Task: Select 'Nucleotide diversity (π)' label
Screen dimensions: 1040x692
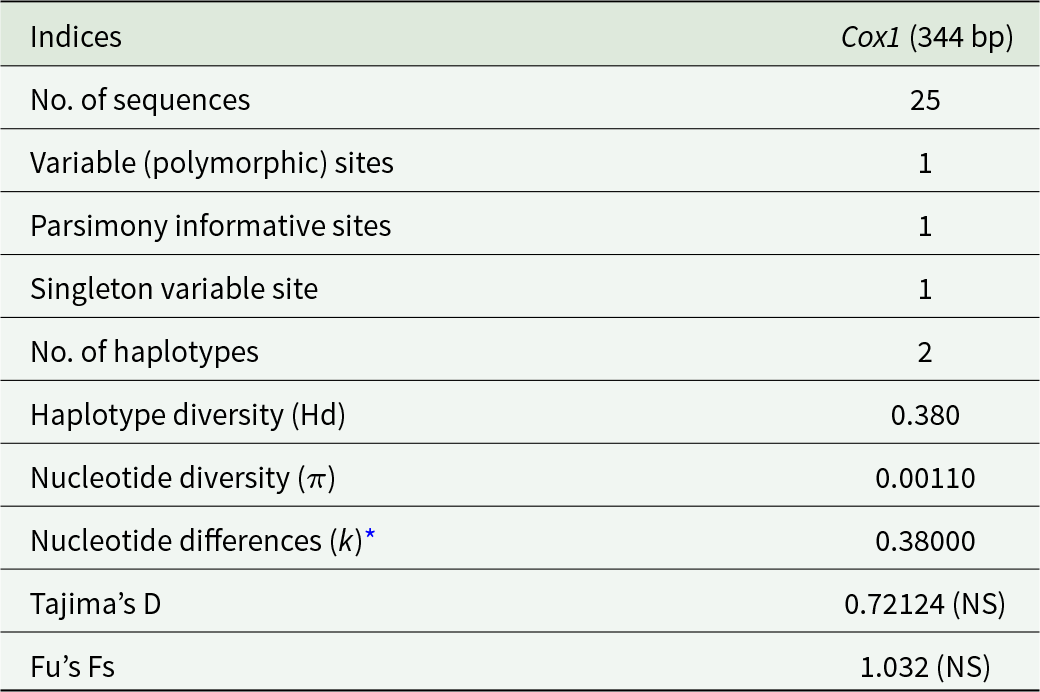Action: (x=183, y=478)
